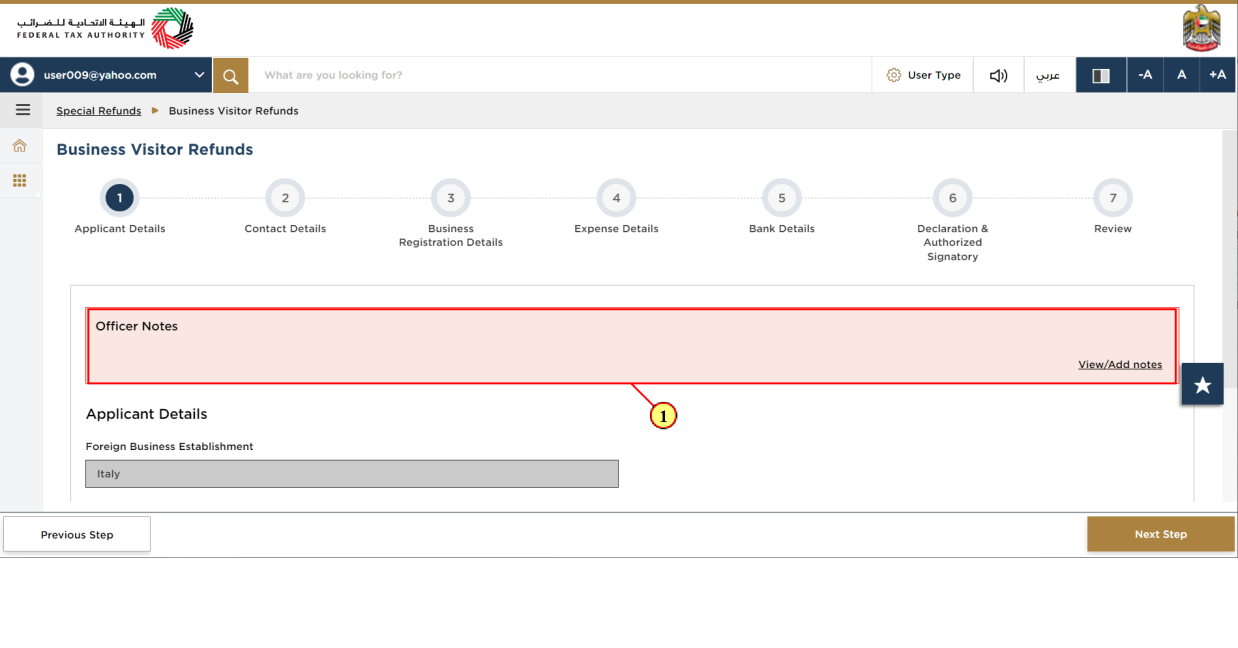Click the Applicant Details section heading

[x=147, y=414]
